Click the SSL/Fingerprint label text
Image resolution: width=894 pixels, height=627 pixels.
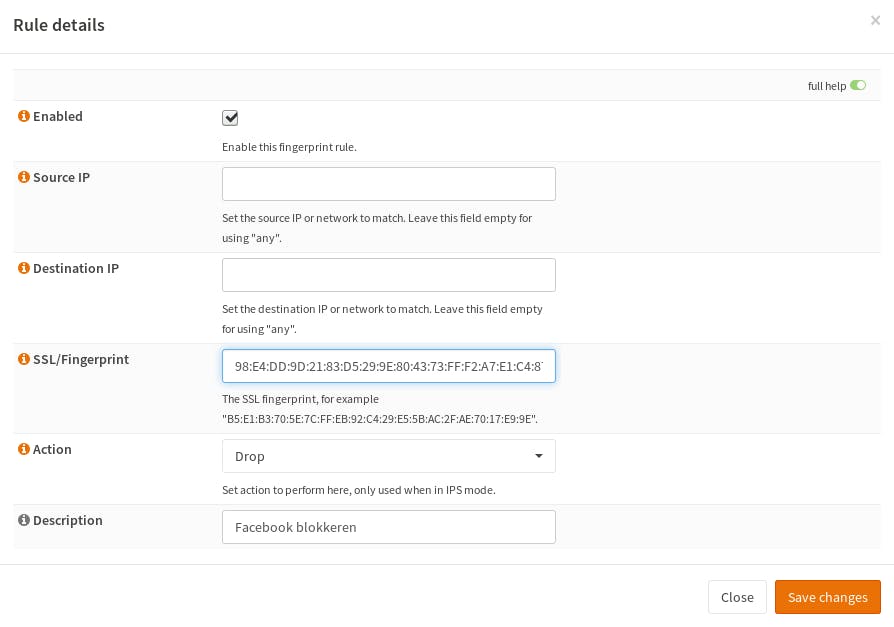(x=81, y=359)
